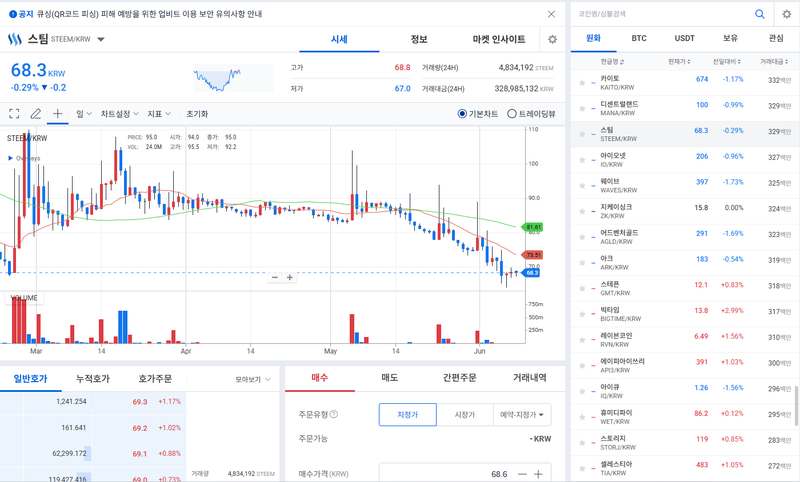Star WAVES/KRW as favorite
This screenshot has width=800, height=482.
[582, 186]
